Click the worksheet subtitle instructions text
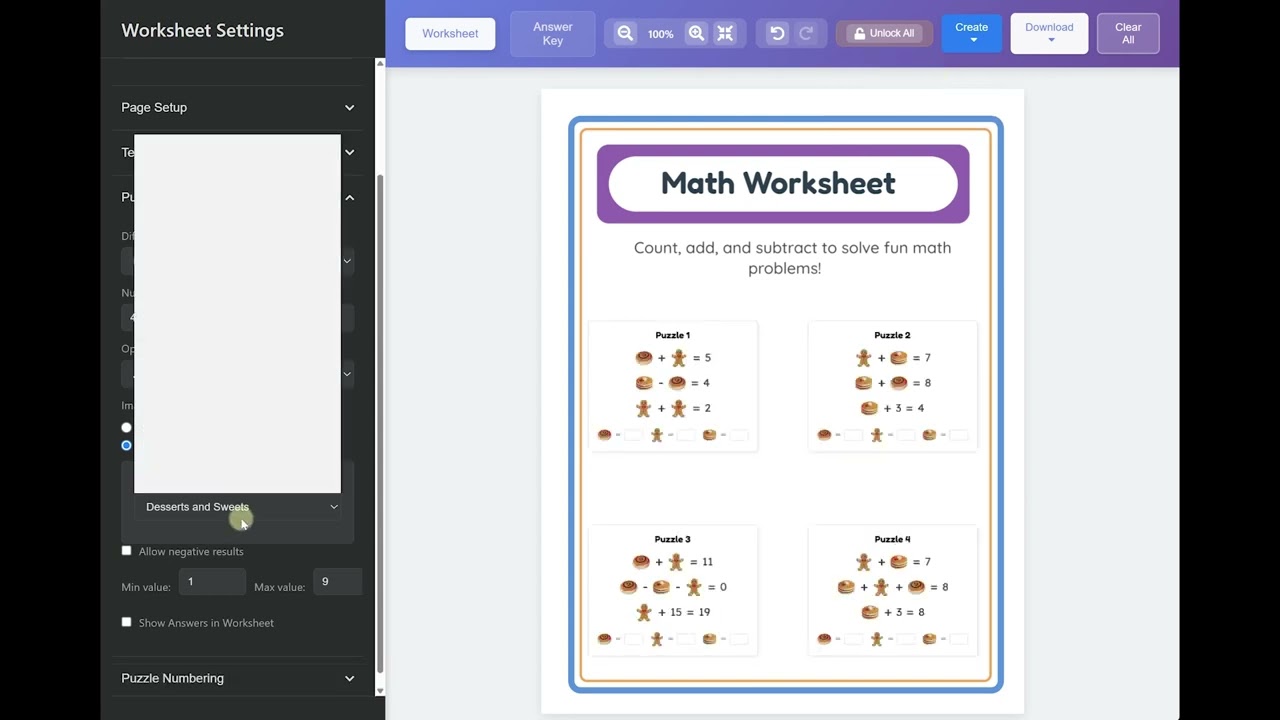 coord(791,258)
